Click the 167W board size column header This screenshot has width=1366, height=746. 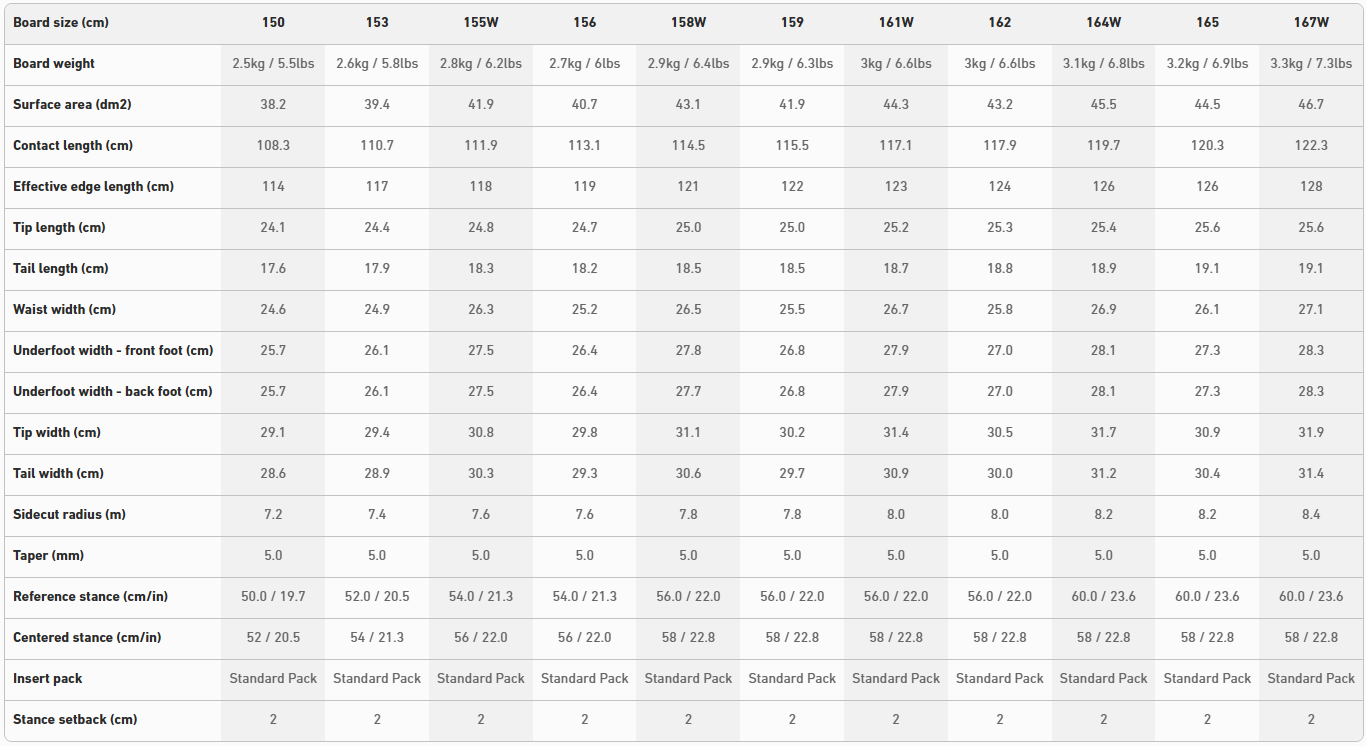[x=1311, y=22]
